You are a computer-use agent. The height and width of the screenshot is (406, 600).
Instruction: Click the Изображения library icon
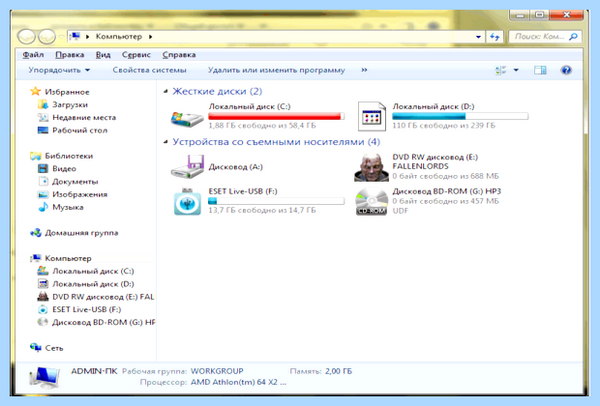42,194
